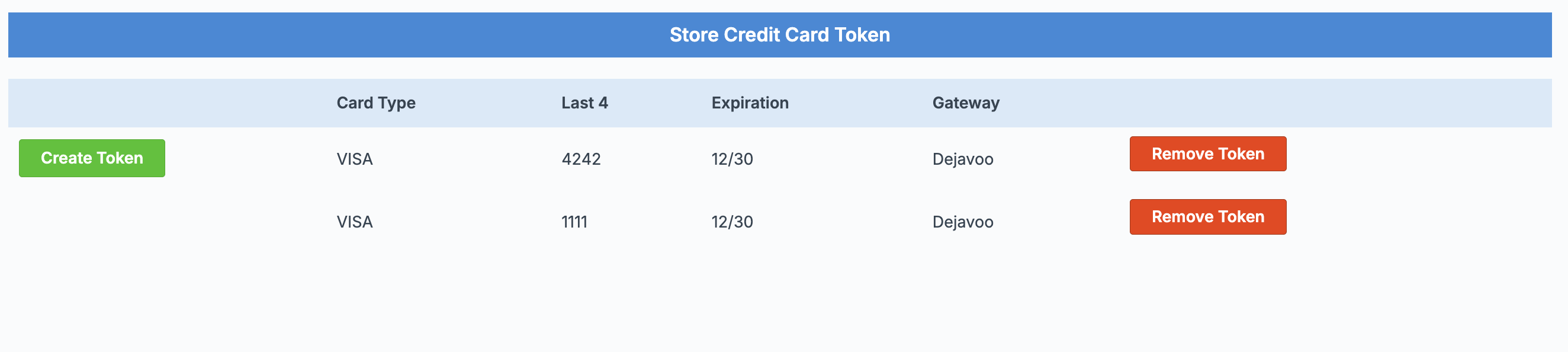Click the Last 4 column header
1568x352 pixels.
[x=584, y=103]
